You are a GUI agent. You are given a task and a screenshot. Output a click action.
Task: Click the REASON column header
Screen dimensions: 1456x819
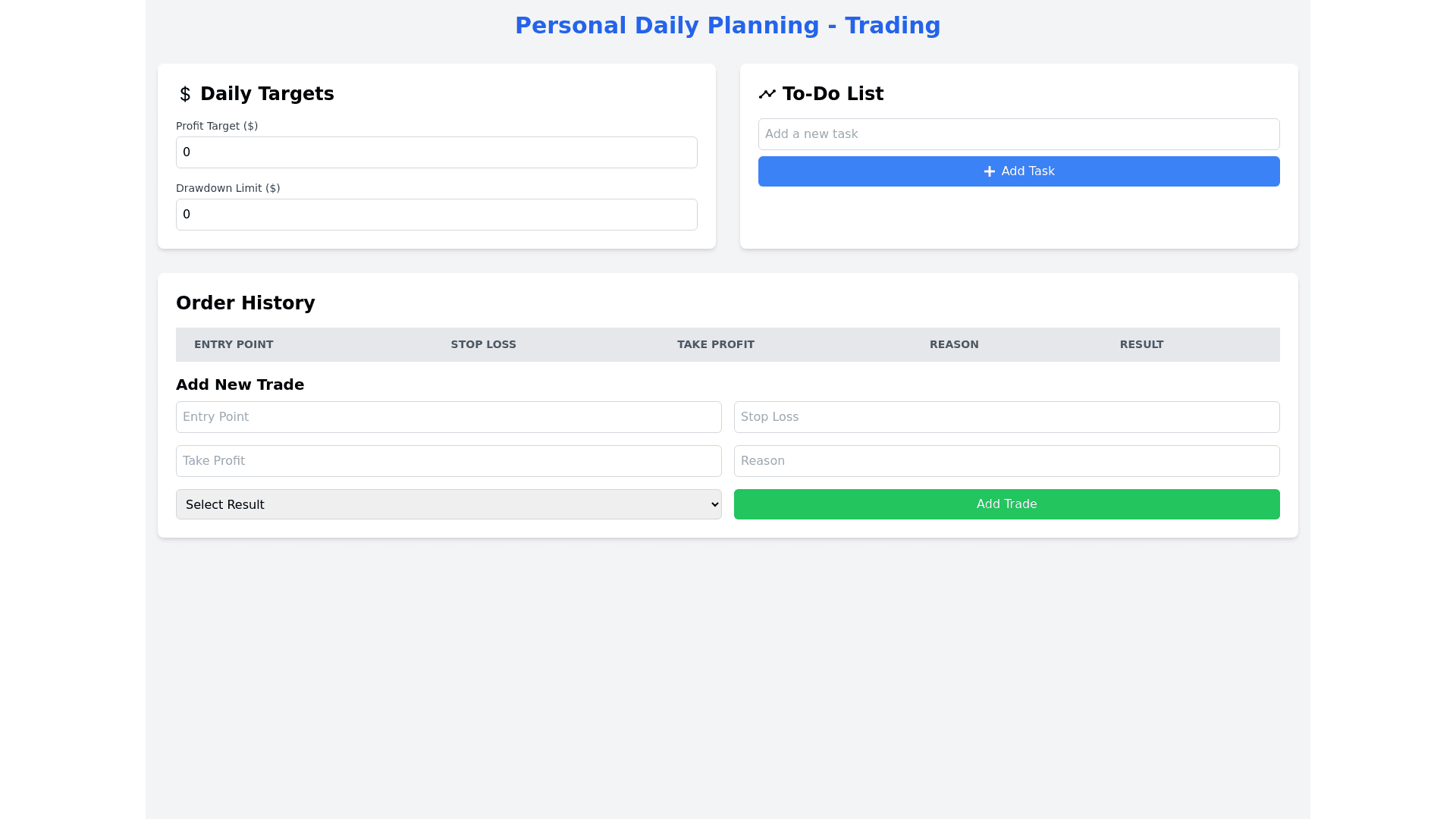pos(954,344)
